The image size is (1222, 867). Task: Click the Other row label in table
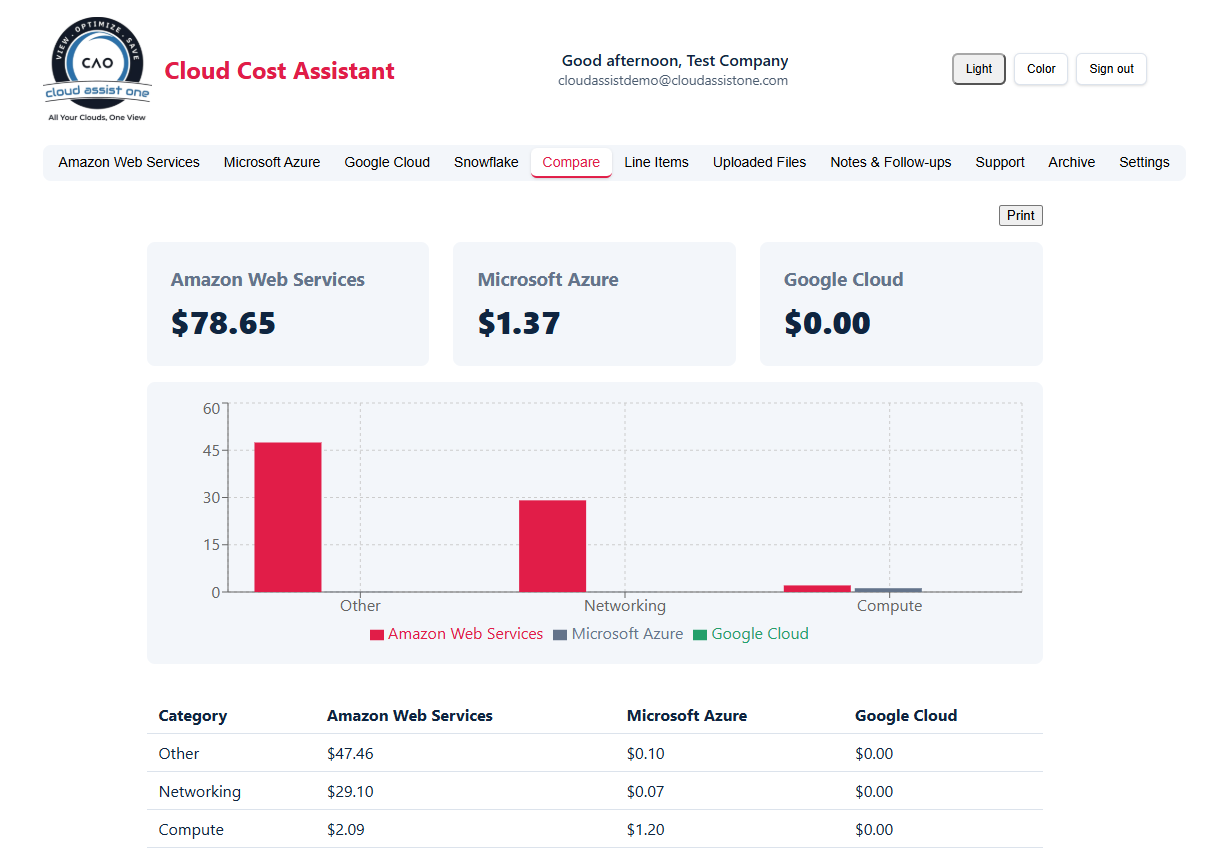[x=179, y=754]
